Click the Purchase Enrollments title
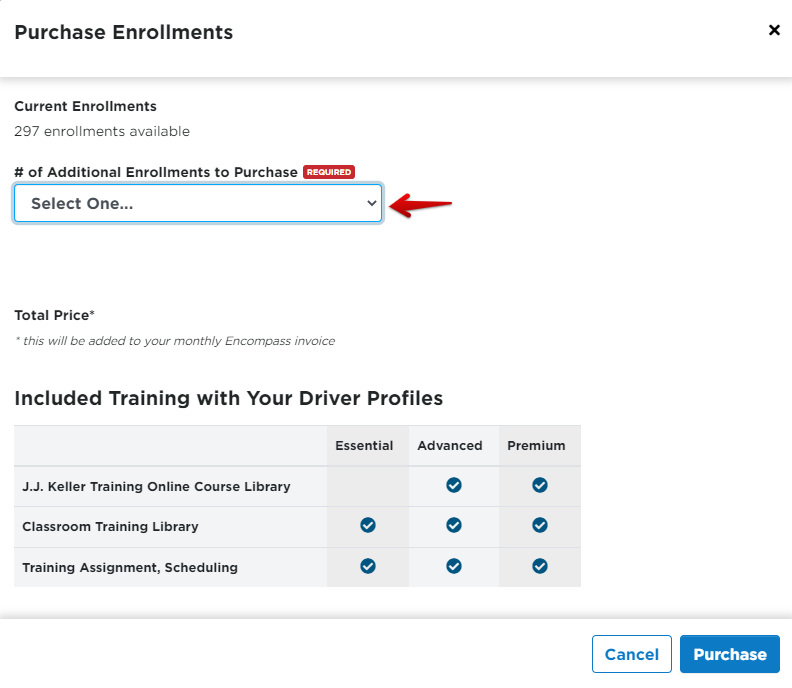The width and height of the screenshot is (792, 688). [124, 32]
